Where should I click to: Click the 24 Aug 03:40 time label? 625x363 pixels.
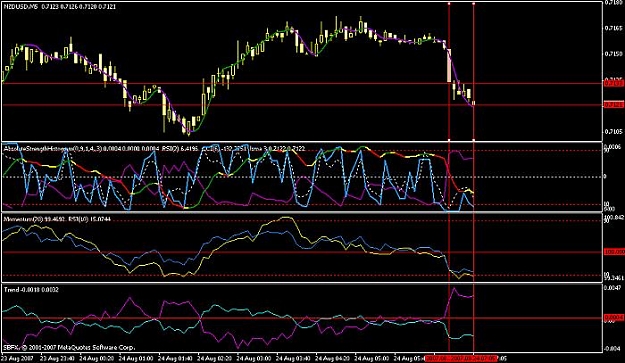[x=292, y=358]
